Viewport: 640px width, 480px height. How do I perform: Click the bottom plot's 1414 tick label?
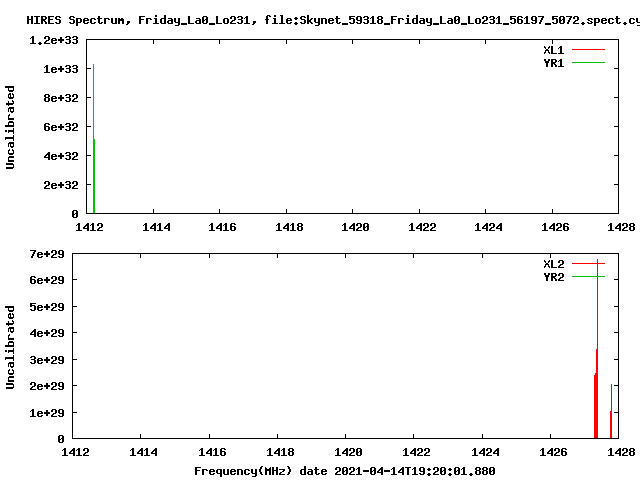143,452
